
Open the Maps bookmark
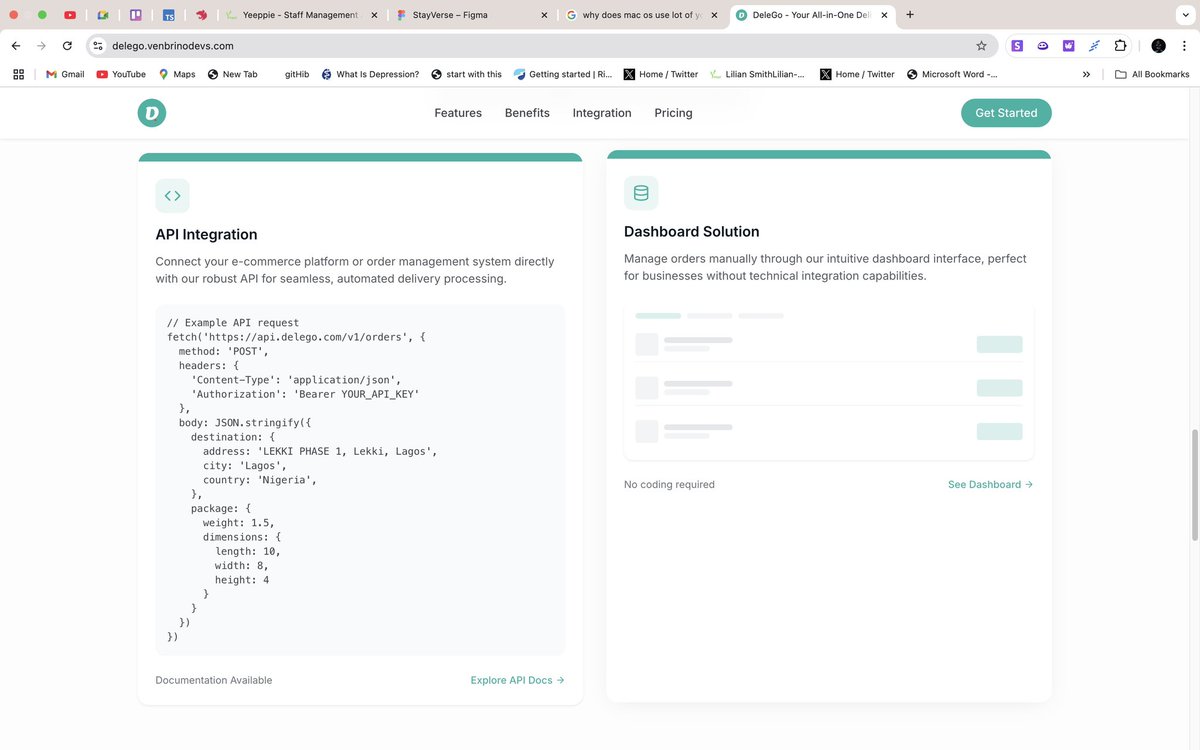coord(177,74)
